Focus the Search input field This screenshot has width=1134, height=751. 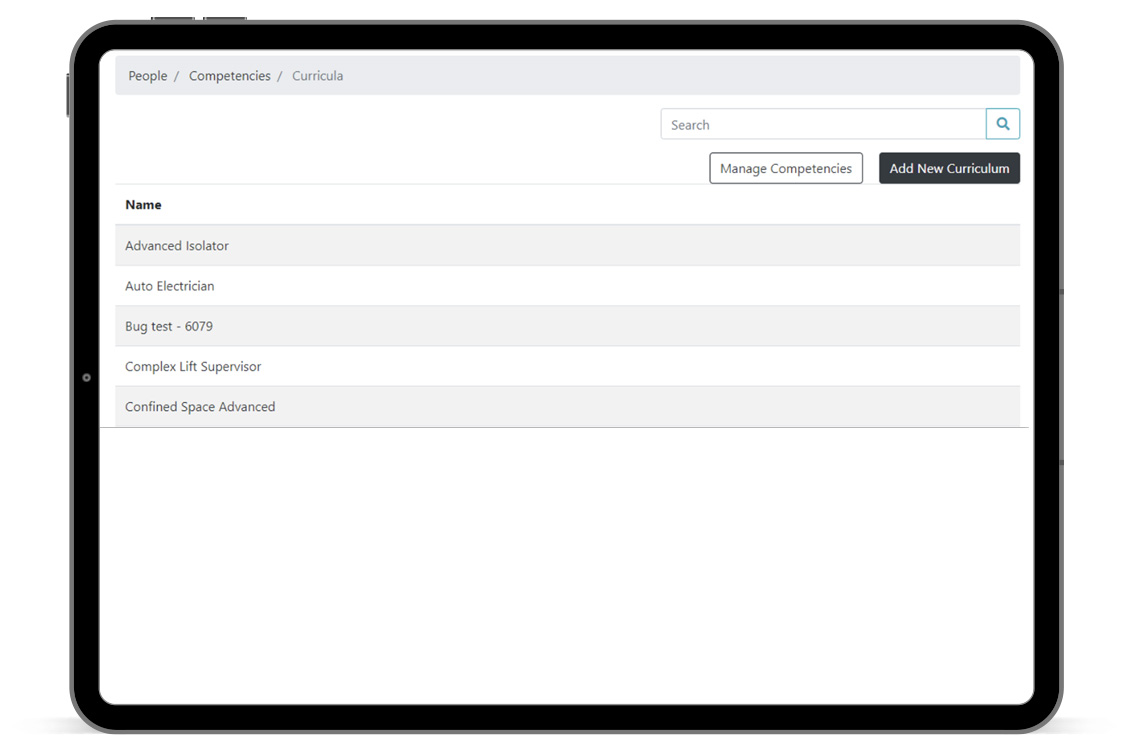point(823,124)
